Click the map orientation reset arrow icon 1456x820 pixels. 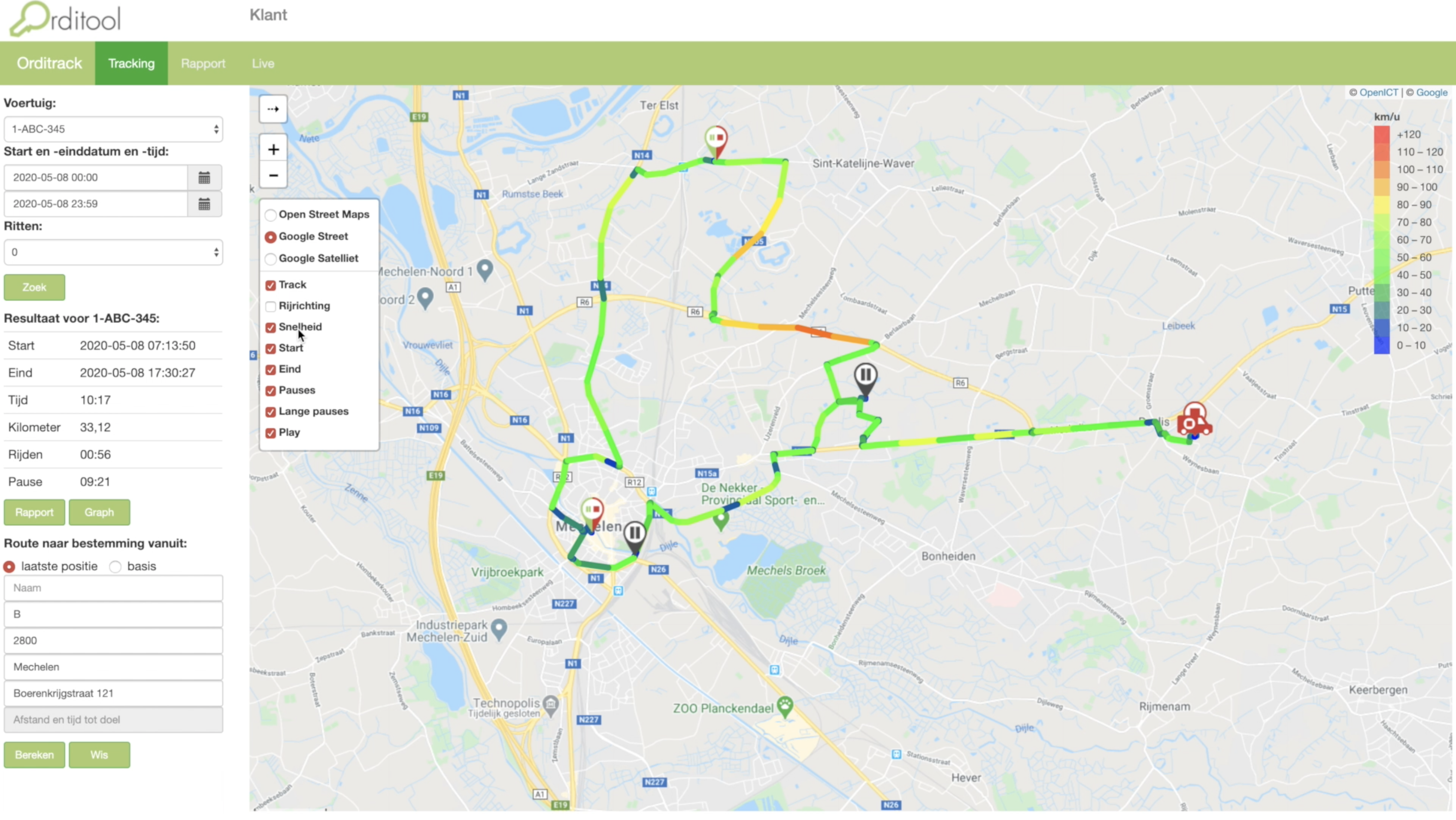273,108
